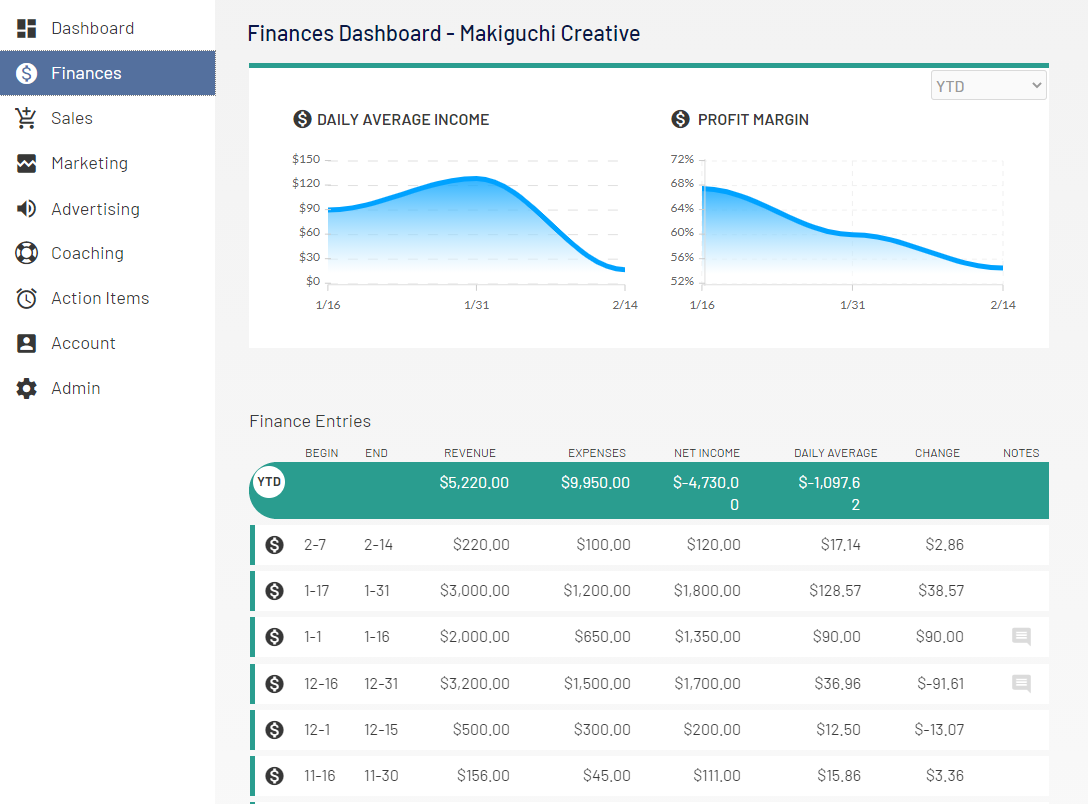The image size is (1088, 804).
Task: Click the Dashboard grid icon
Action: click(x=24, y=27)
